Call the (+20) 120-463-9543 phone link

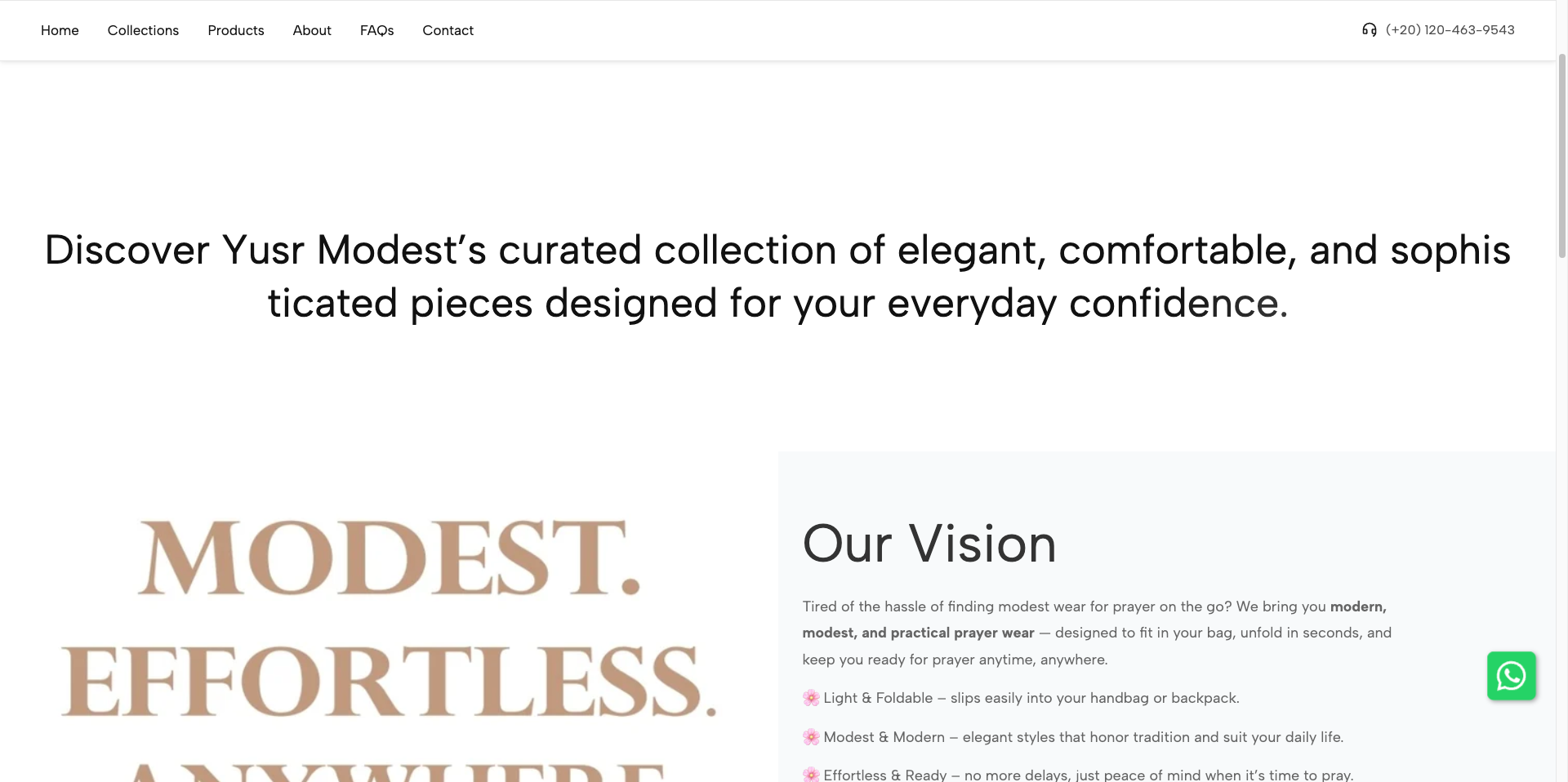click(x=1450, y=30)
